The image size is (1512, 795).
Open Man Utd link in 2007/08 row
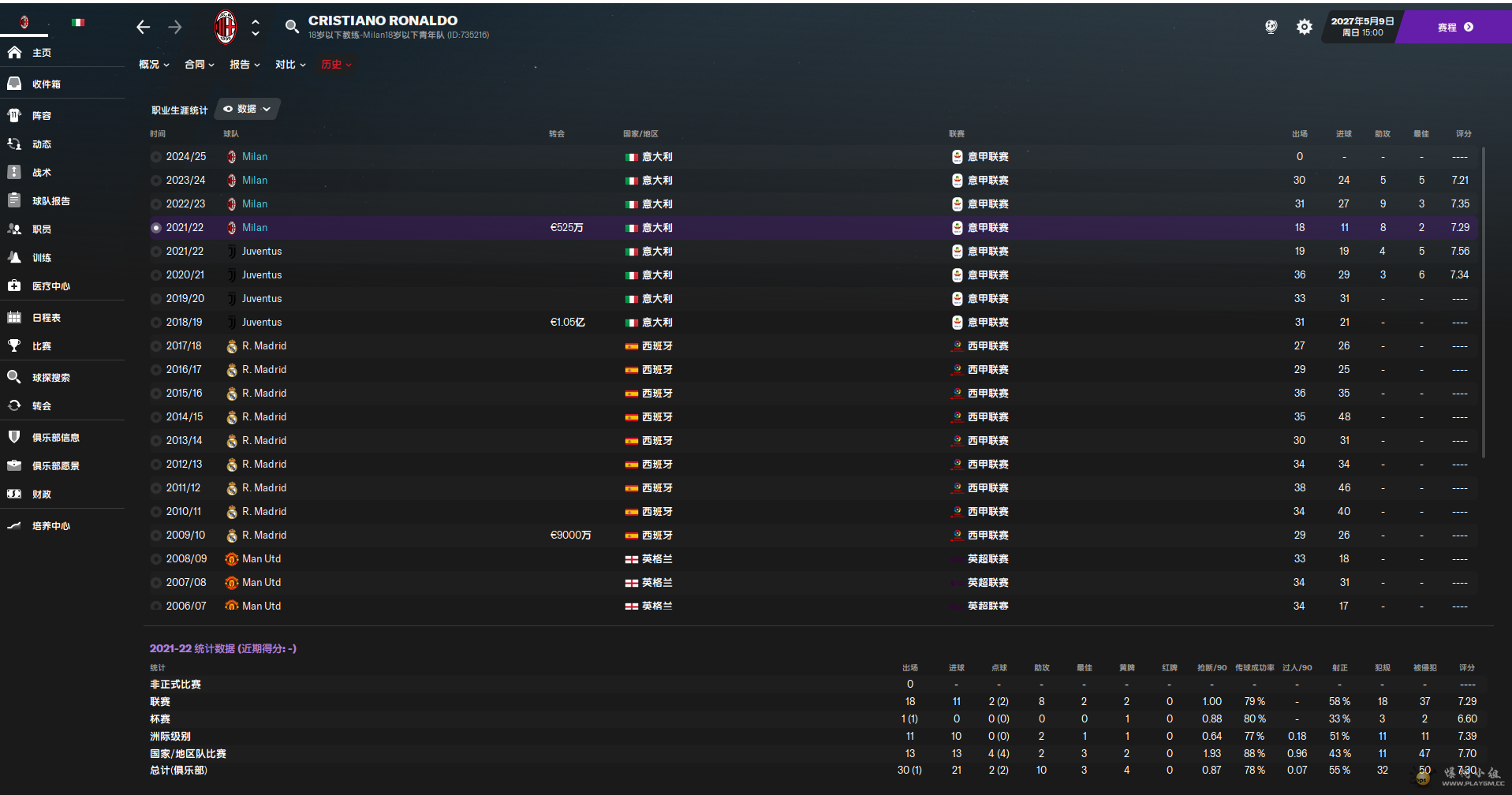261,583
